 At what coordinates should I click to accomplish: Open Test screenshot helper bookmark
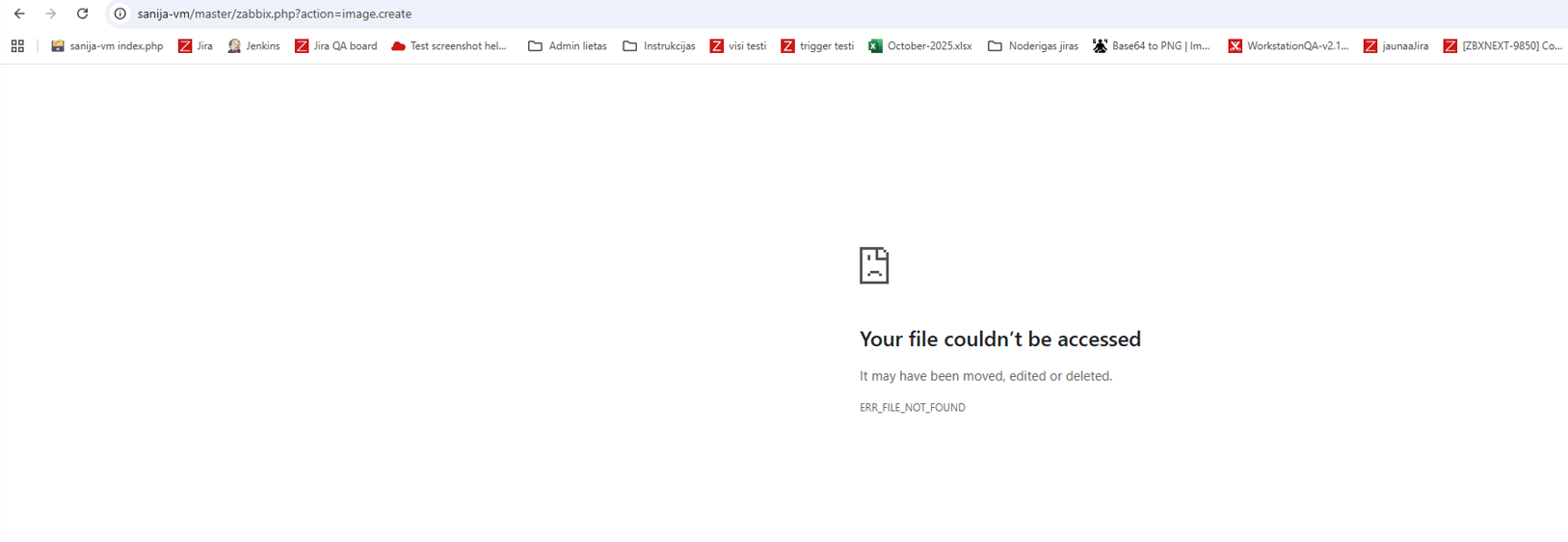coord(449,46)
